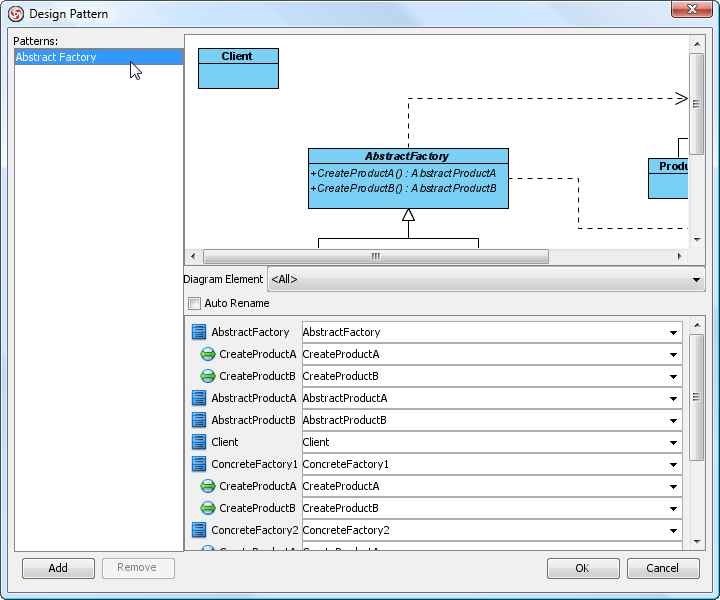Click the operation icon beside CreateProductA under AbstractFactory
720x600 pixels.
(208, 354)
